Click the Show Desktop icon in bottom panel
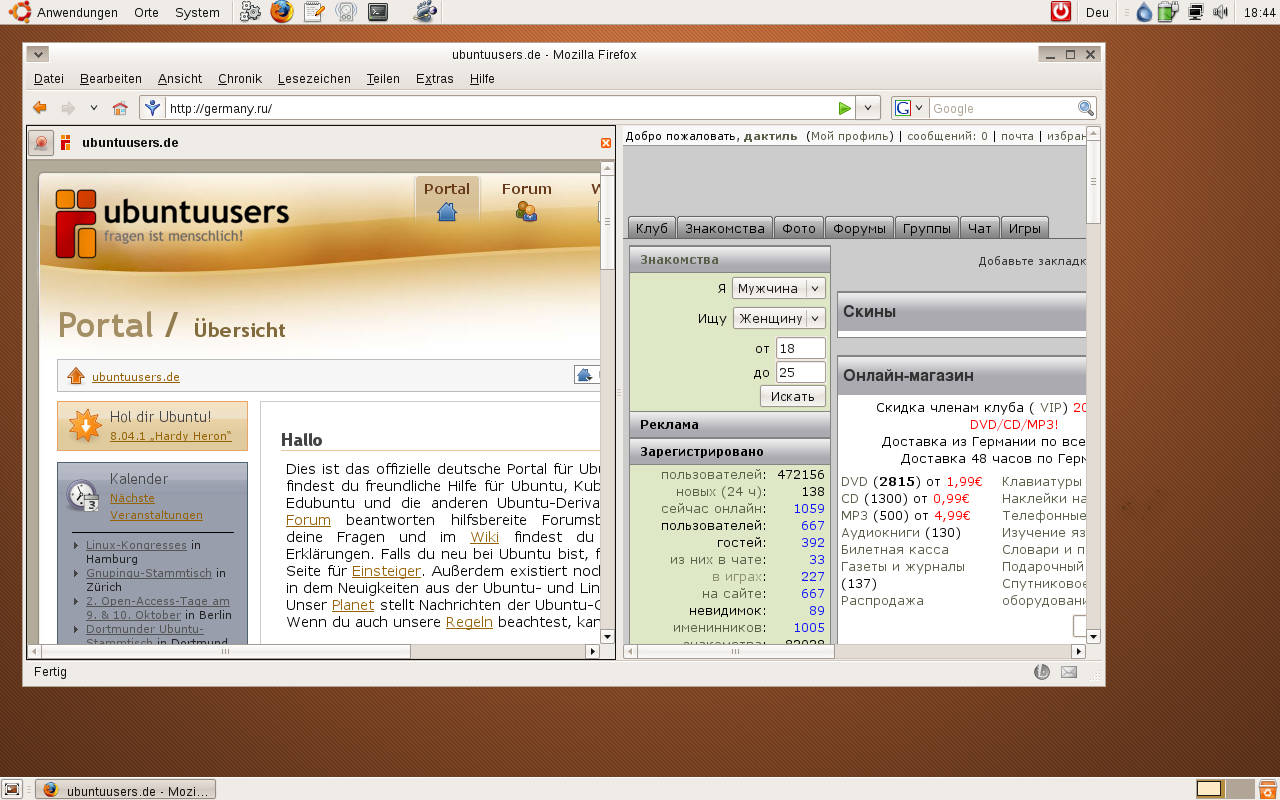Screen dimensions: 1280x800 (12, 789)
